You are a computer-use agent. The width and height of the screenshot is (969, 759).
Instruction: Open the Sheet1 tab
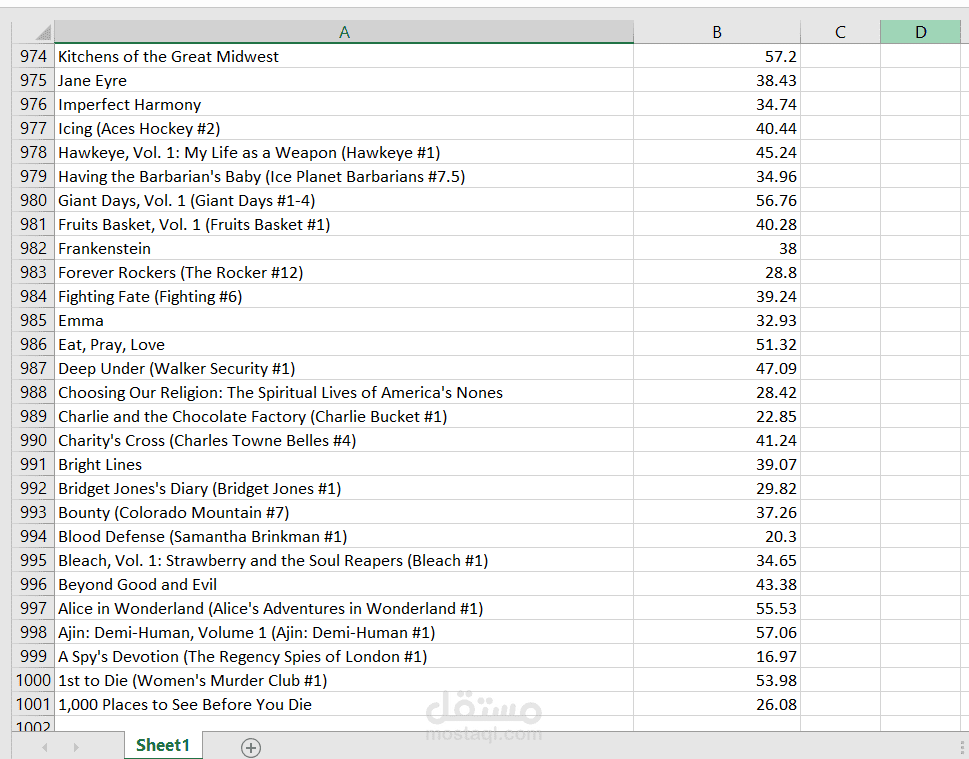(x=163, y=745)
